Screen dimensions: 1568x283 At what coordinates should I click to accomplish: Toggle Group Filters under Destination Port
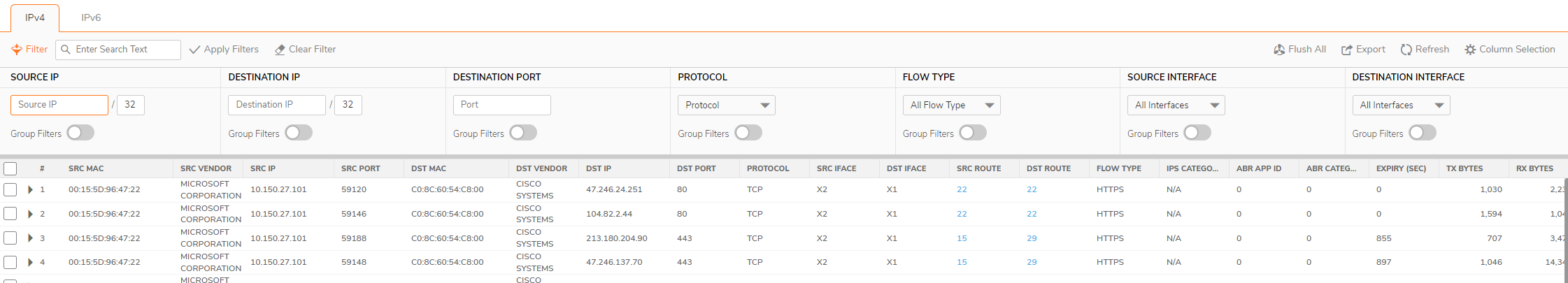tap(523, 133)
